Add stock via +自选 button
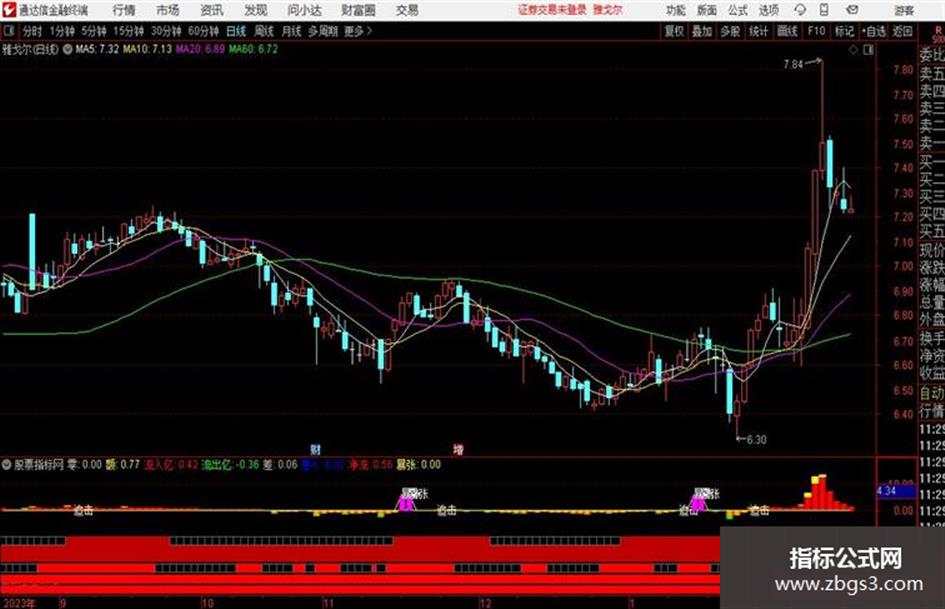Image resolution: width=945 pixels, height=609 pixels. pyautogui.click(x=874, y=31)
